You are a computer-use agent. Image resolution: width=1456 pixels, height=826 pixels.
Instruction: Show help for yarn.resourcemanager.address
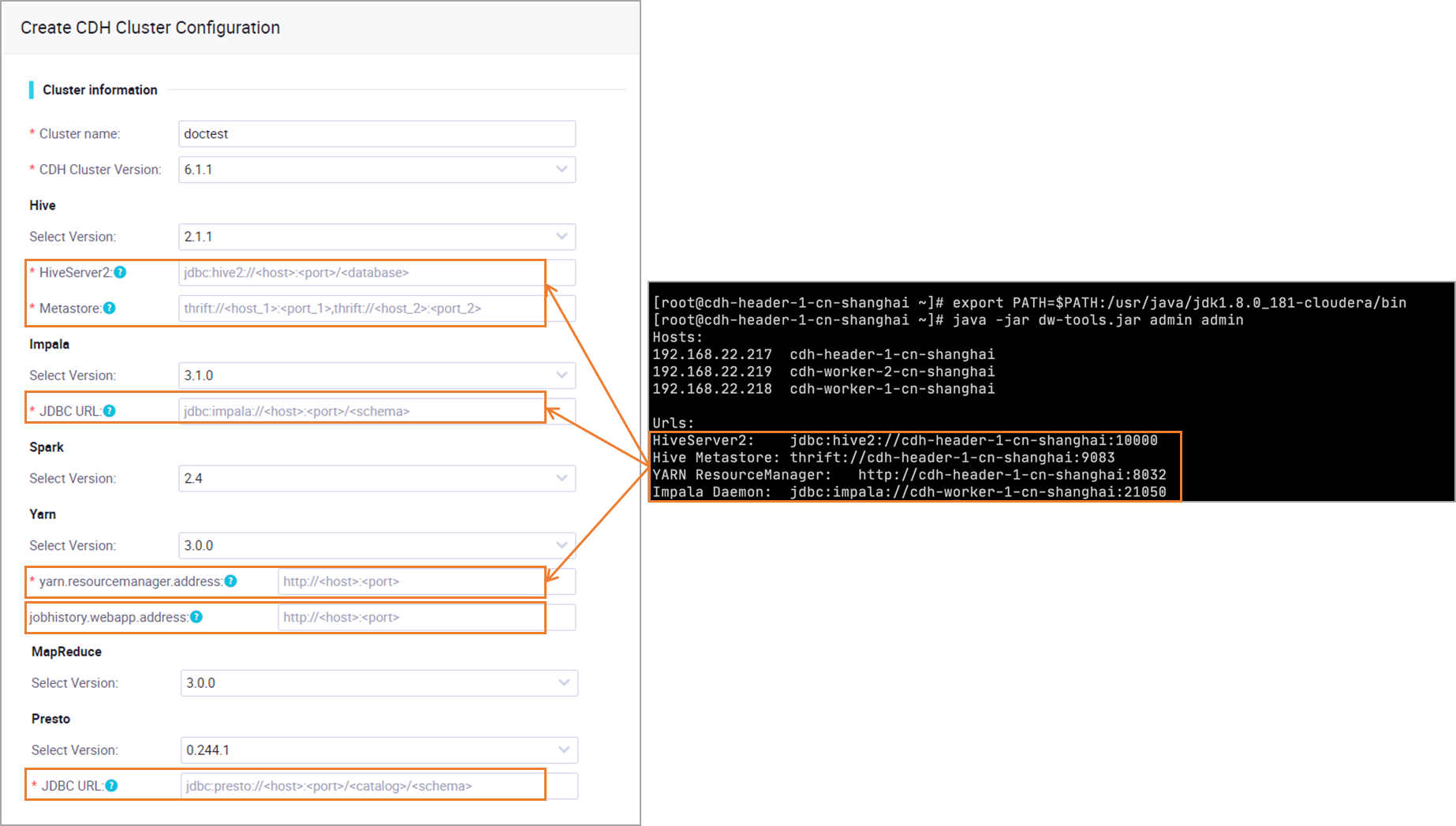click(x=230, y=581)
